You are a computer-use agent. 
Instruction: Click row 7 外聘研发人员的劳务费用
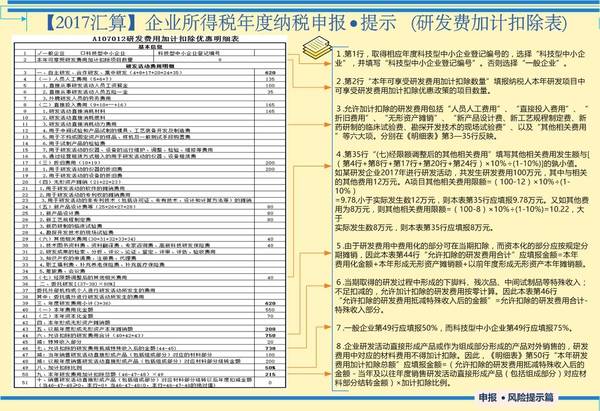click(x=150, y=98)
